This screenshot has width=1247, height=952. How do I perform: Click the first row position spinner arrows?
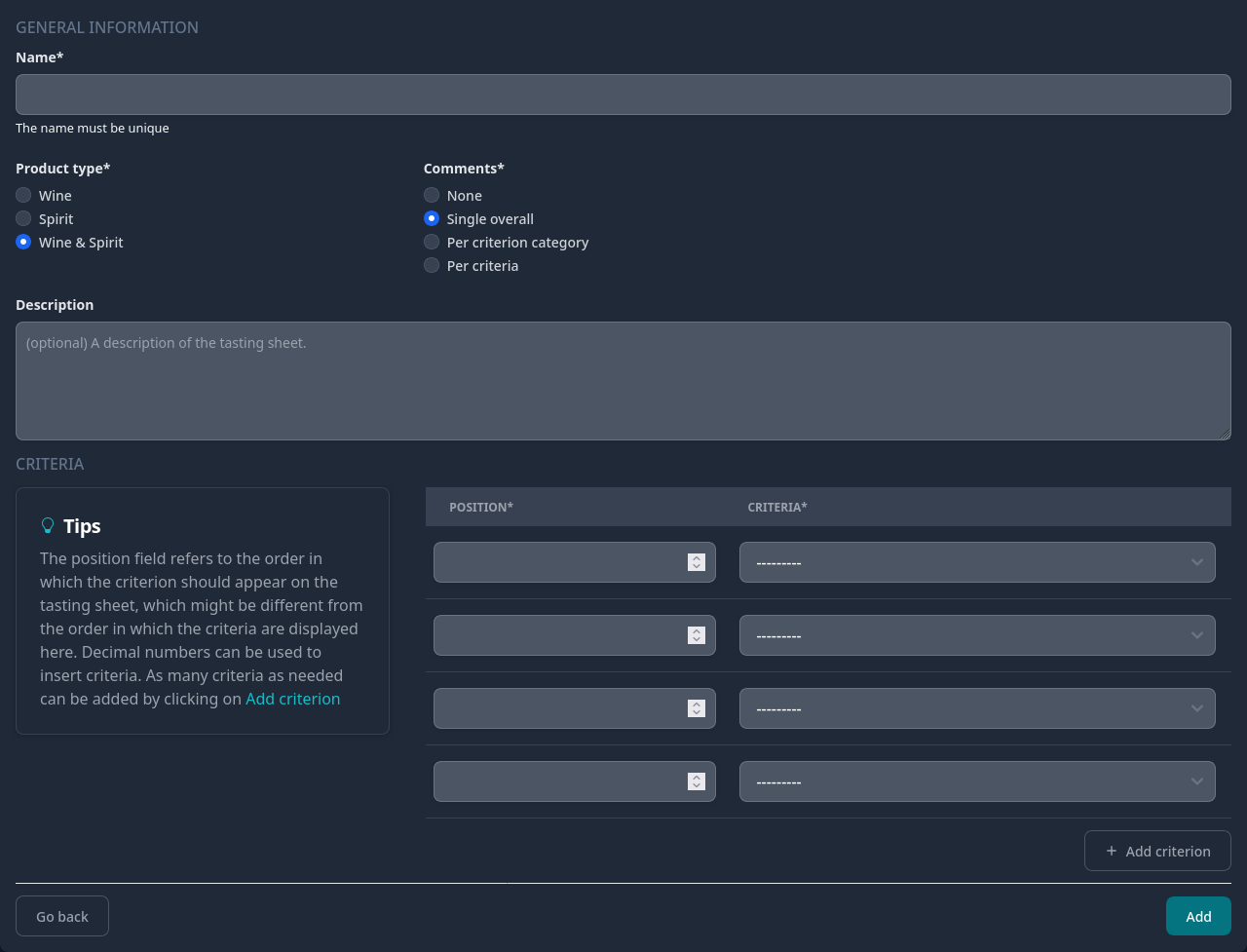[696, 562]
